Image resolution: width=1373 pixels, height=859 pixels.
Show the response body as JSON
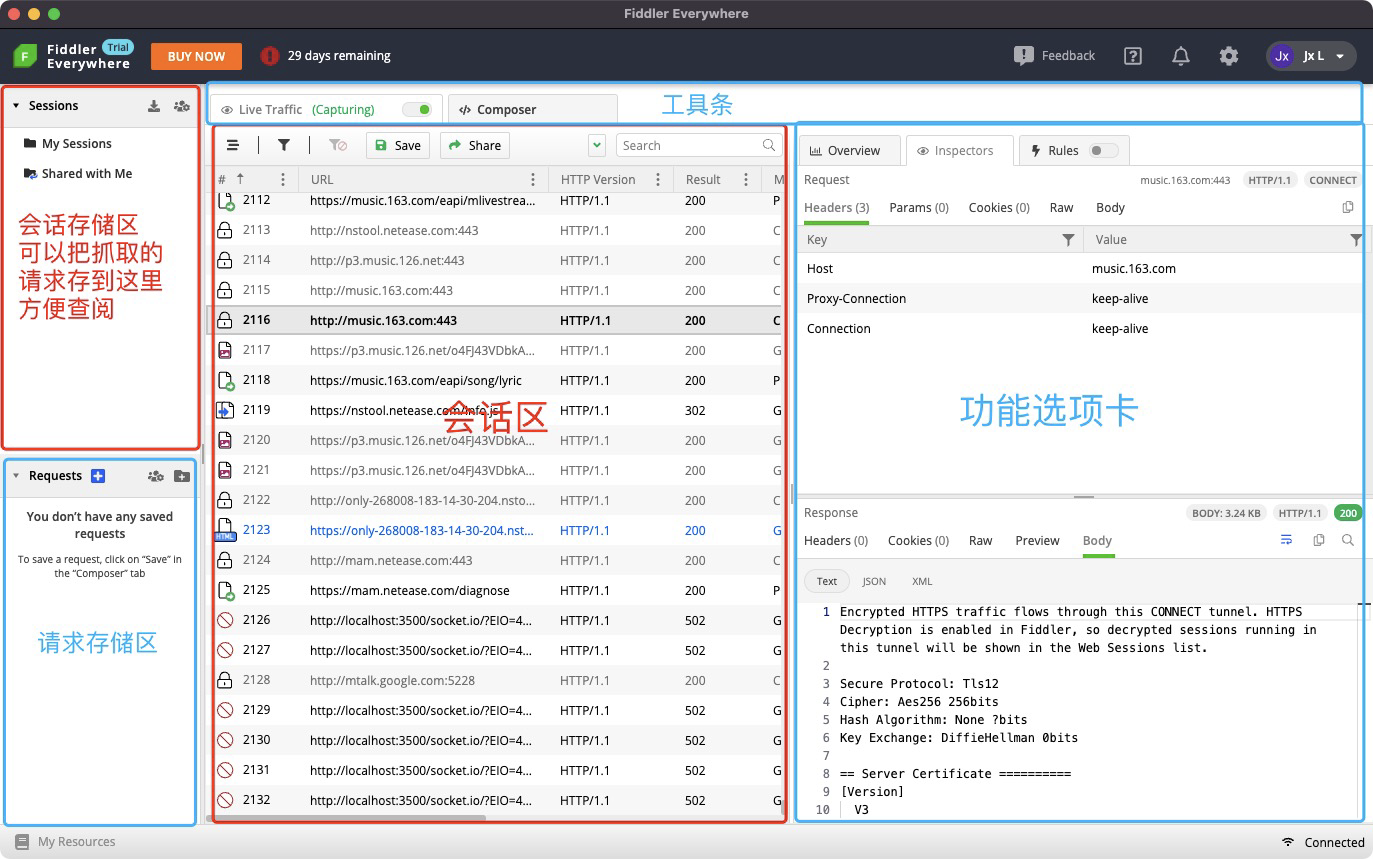click(874, 581)
